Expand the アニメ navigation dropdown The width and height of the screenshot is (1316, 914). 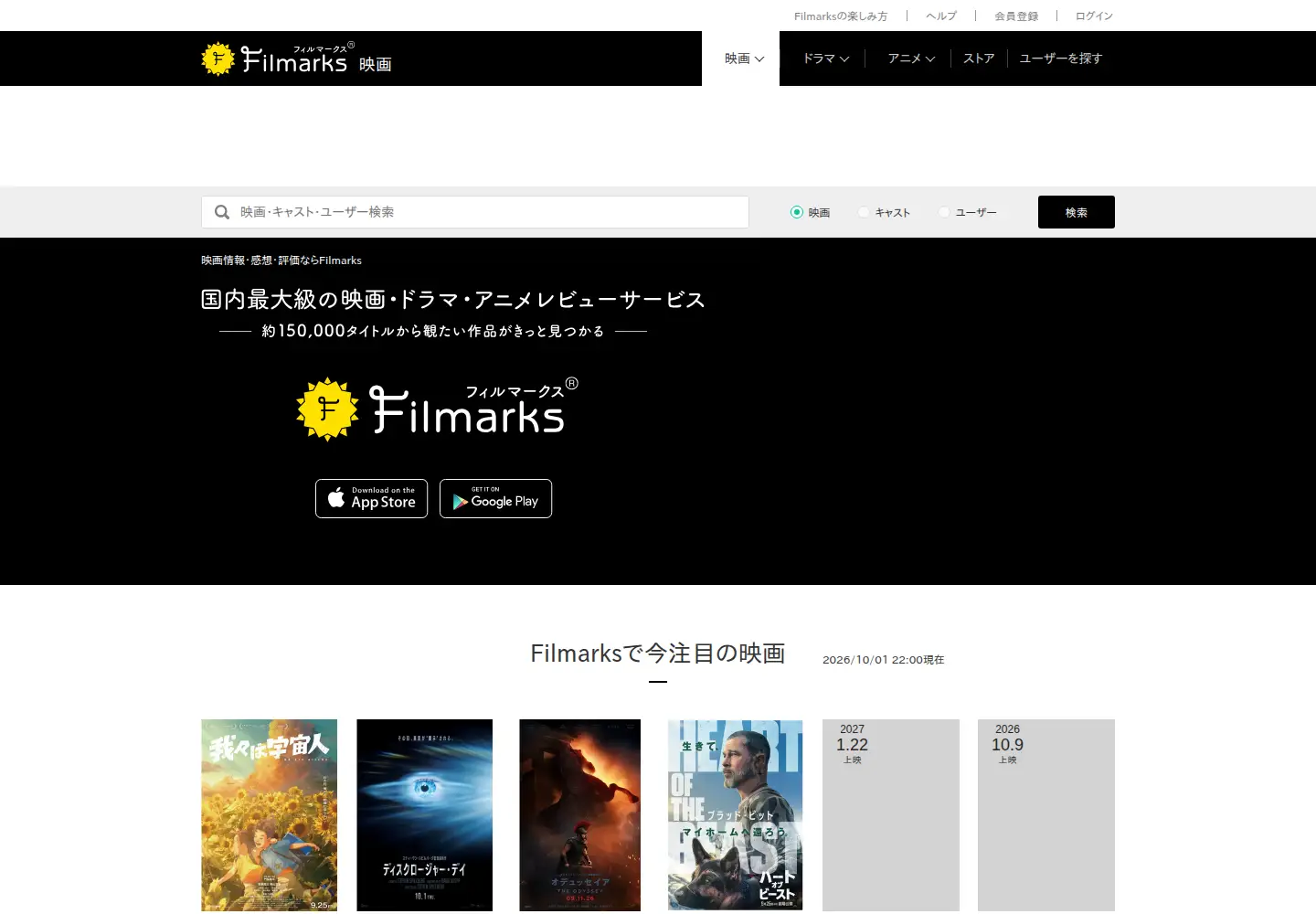pos(911,58)
